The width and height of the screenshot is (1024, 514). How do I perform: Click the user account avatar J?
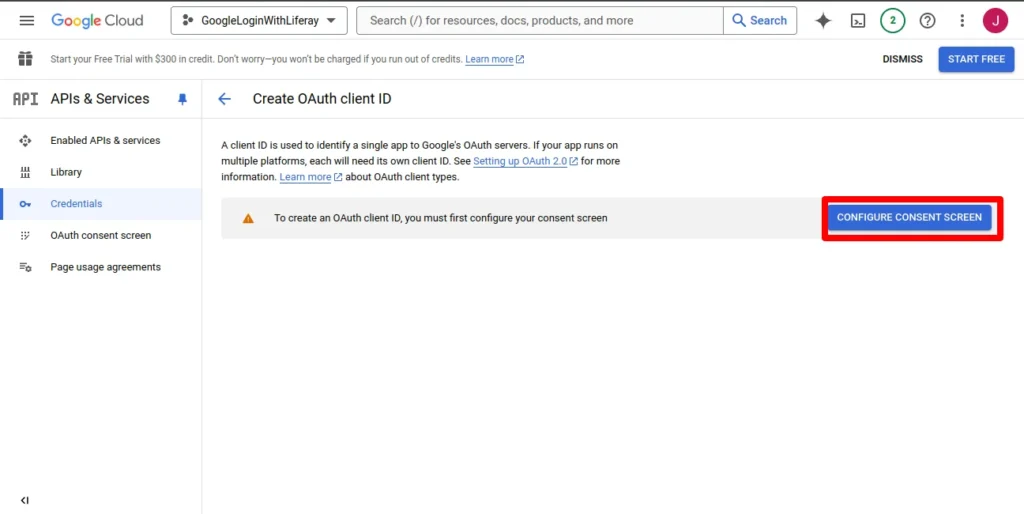(995, 20)
